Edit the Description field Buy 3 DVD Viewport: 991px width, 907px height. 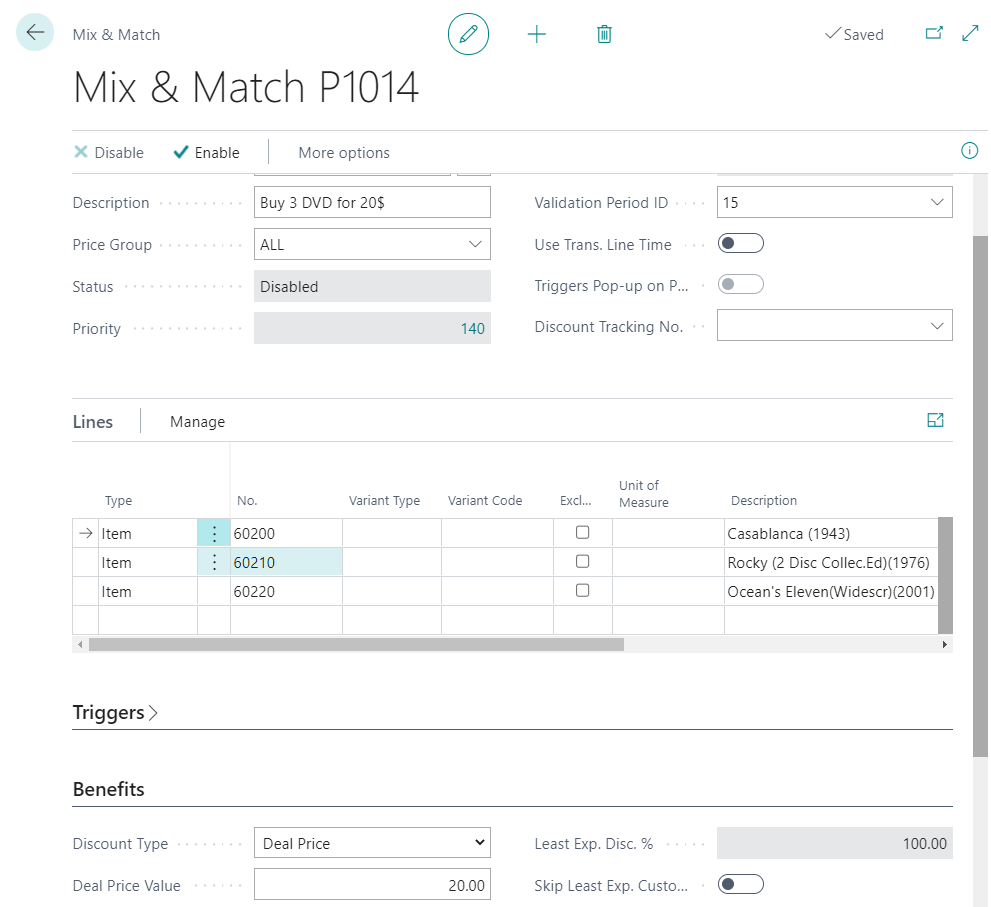point(372,202)
